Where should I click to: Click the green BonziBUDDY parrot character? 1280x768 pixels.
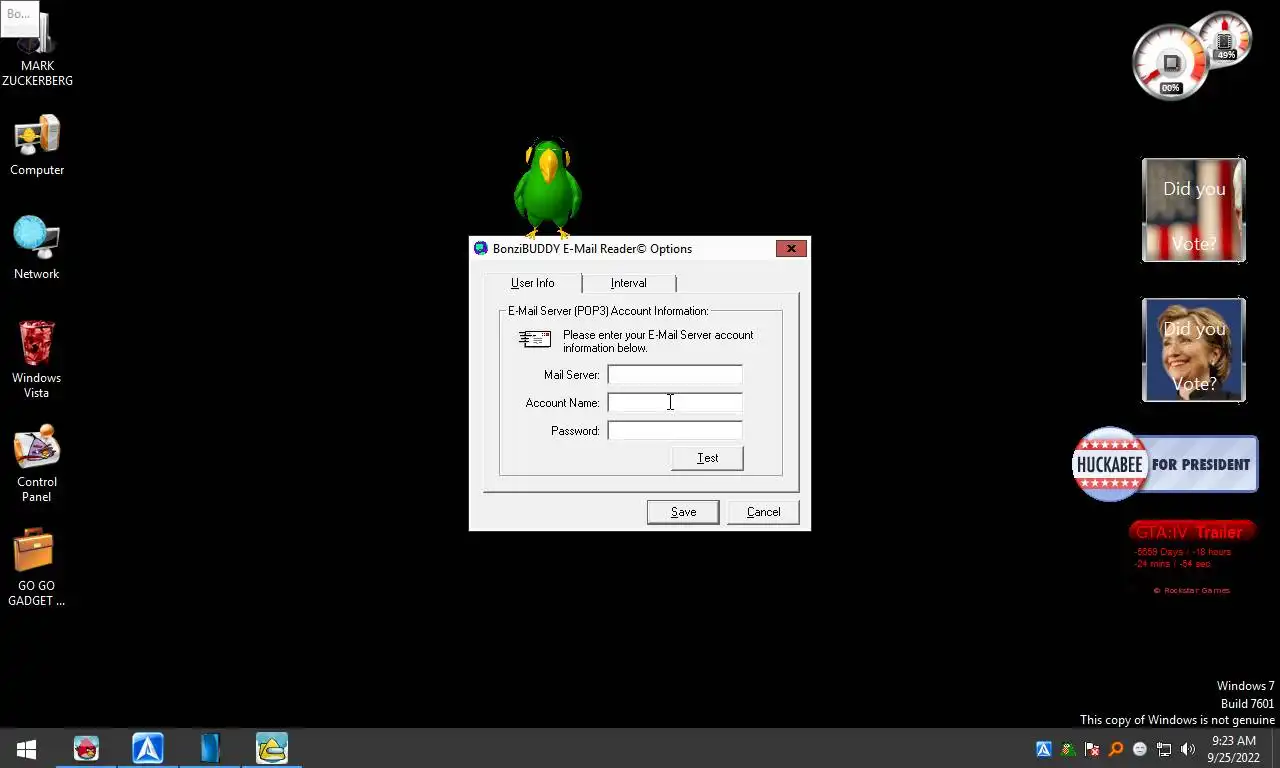(547, 188)
